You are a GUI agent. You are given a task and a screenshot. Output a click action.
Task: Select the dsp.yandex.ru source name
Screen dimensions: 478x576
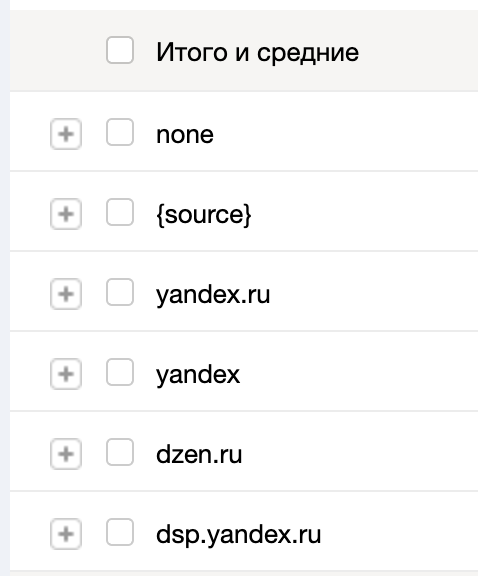point(238,535)
